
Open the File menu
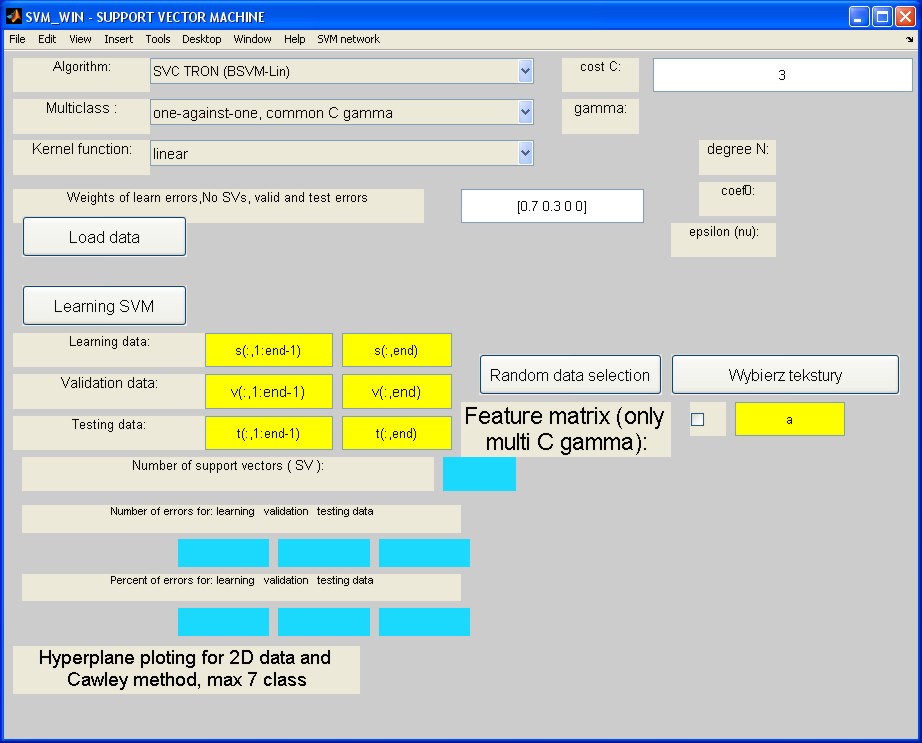(17, 39)
